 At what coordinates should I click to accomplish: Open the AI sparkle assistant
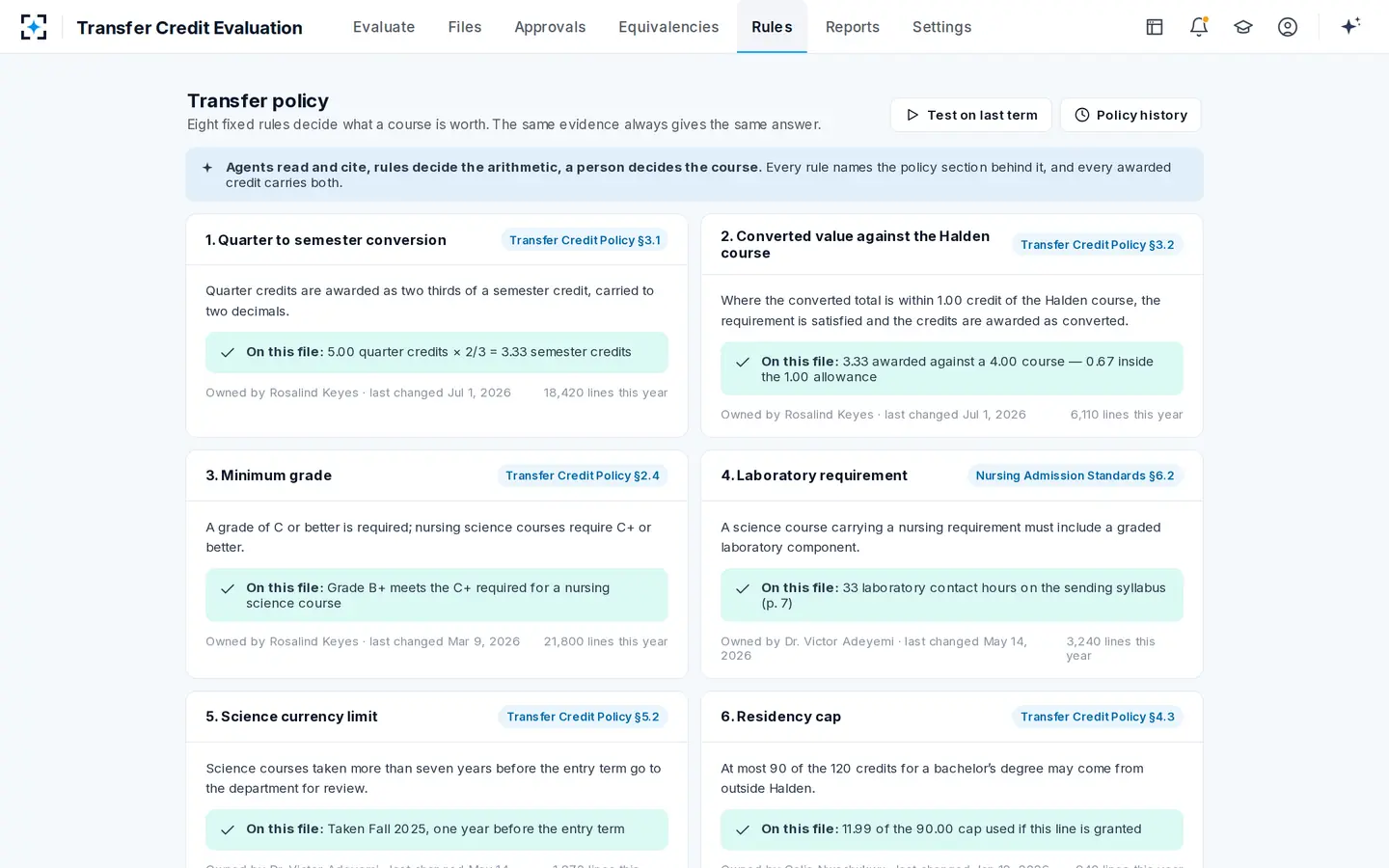pos(1350,26)
